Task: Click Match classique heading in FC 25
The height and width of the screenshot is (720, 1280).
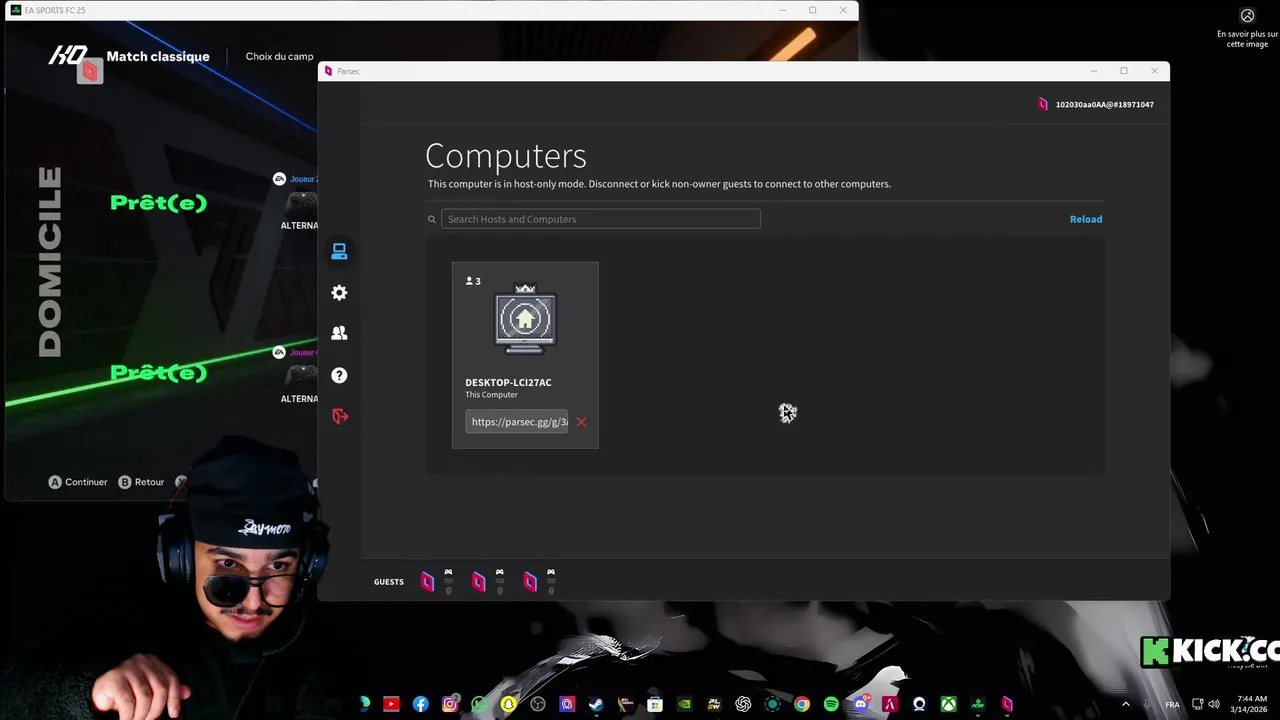Action: [x=158, y=56]
